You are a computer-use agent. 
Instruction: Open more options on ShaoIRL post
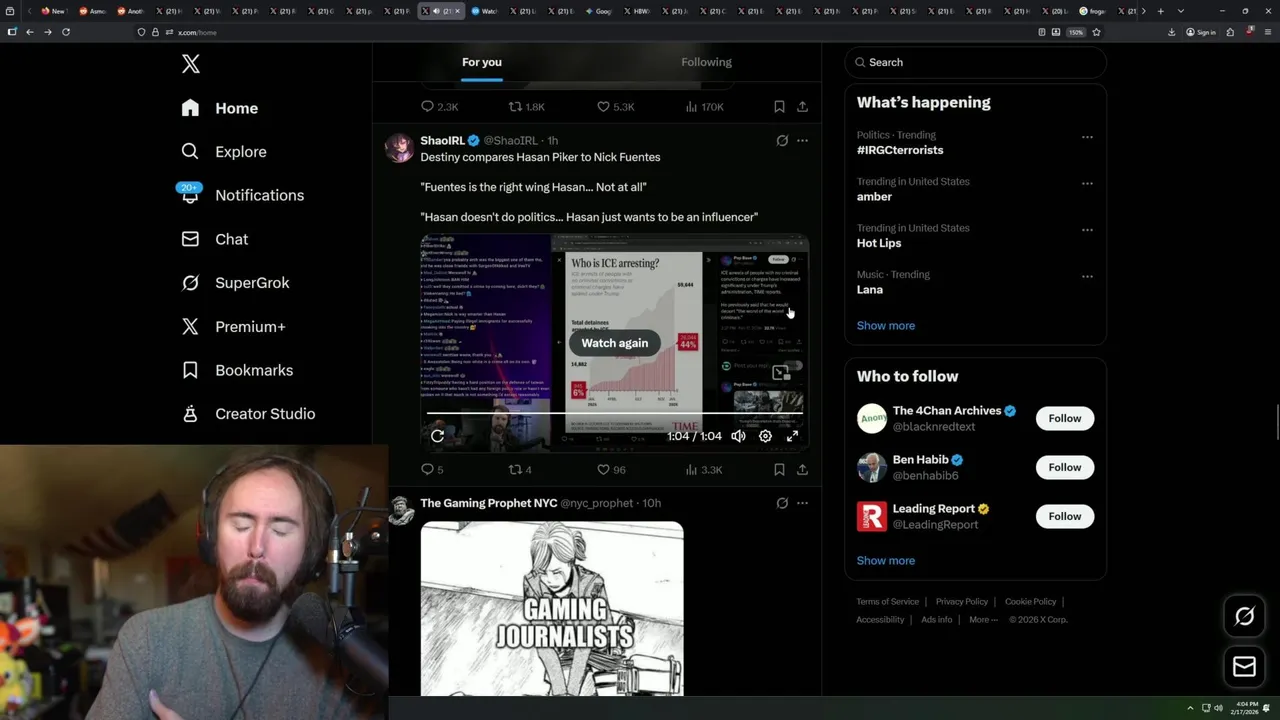point(802,141)
